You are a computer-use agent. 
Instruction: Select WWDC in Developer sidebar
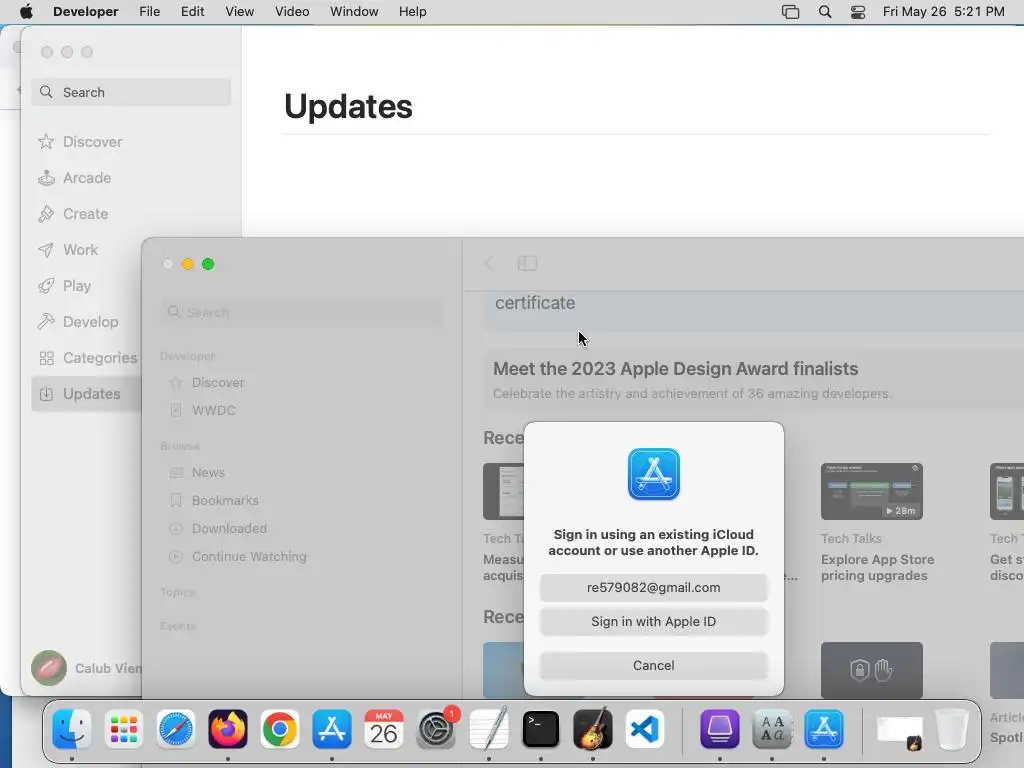point(213,410)
